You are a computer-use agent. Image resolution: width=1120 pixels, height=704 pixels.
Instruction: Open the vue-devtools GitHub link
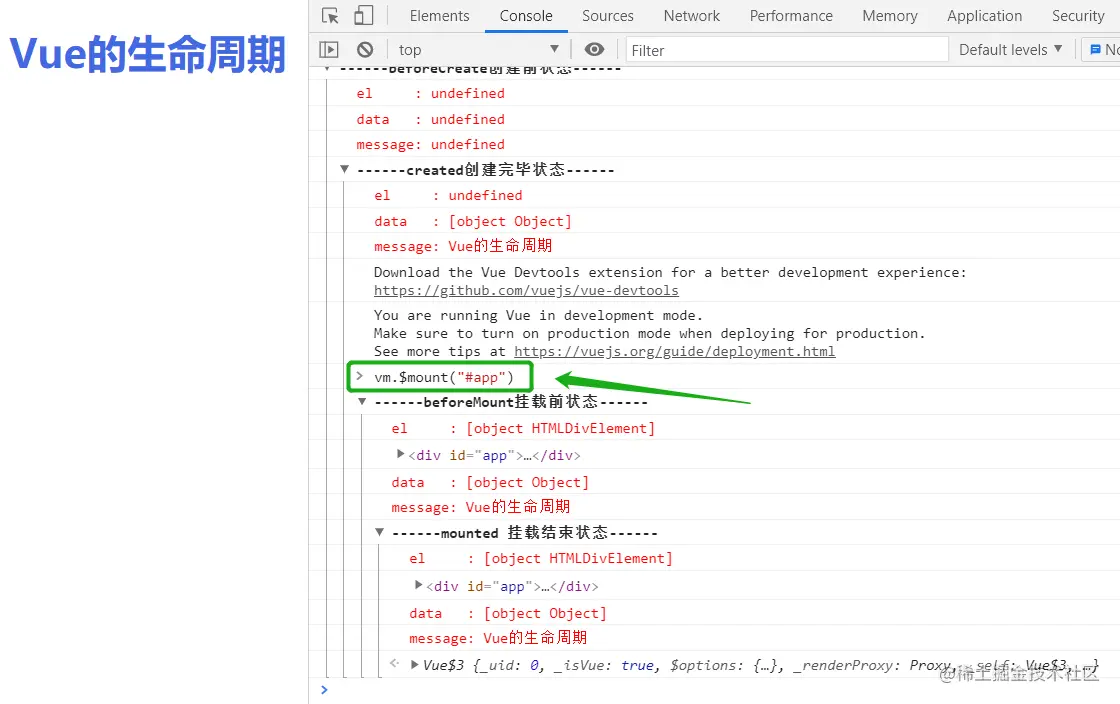[526, 291]
